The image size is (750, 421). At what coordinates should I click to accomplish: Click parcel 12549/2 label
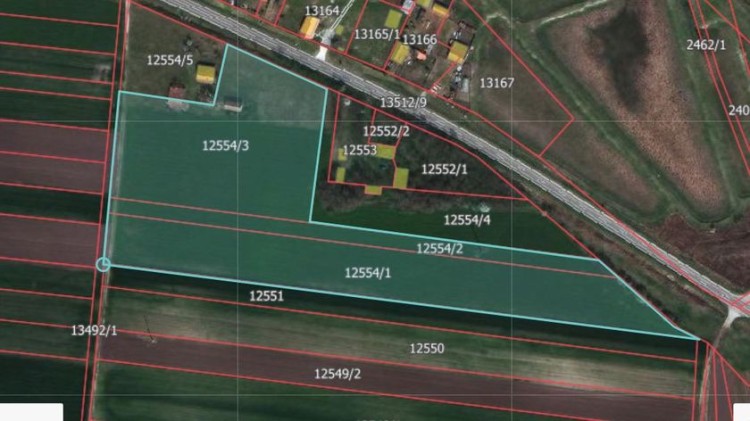337,373
